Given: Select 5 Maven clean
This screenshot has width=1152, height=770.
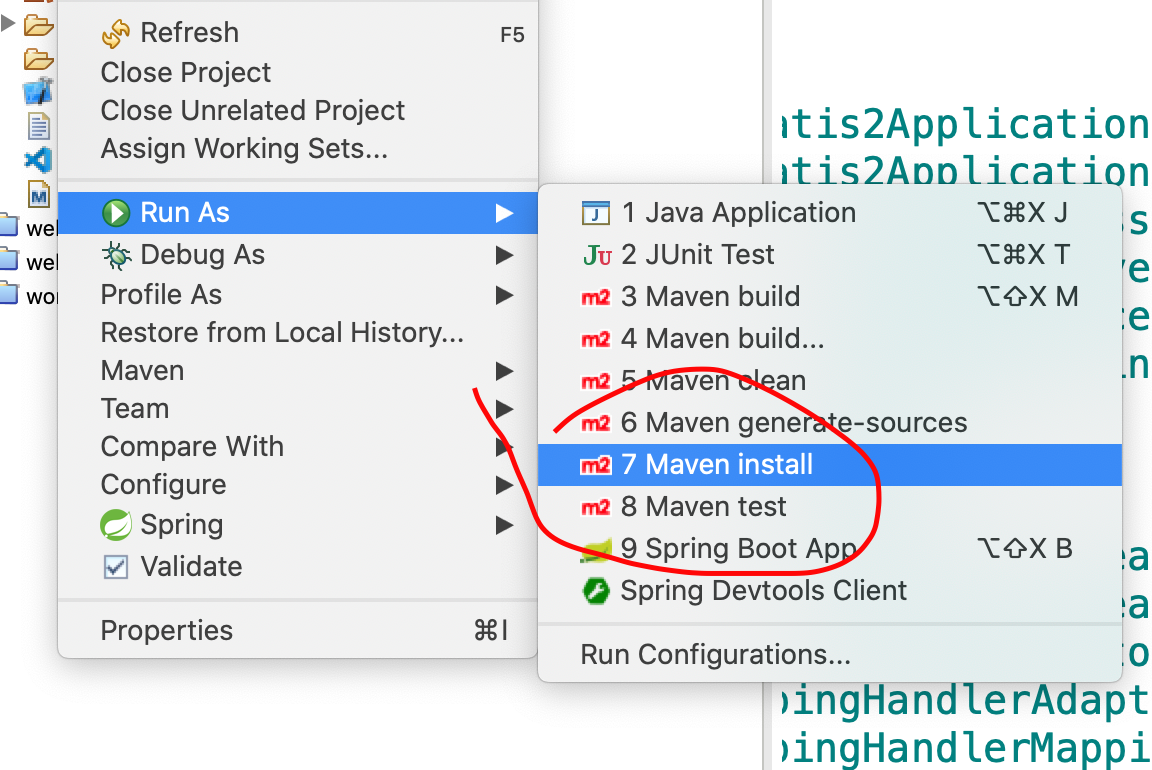Looking at the screenshot, I should pyautogui.click(x=829, y=381).
